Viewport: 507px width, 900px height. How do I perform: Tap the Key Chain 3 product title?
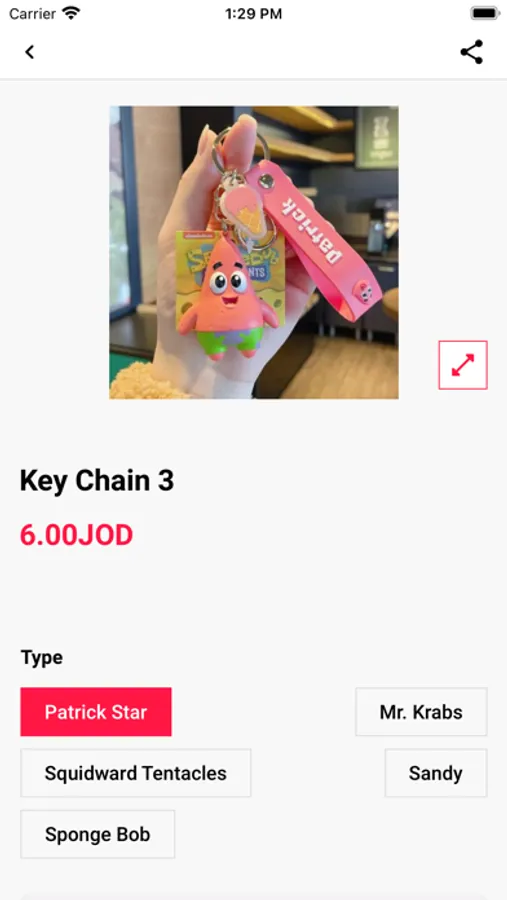pyautogui.click(x=96, y=480)
